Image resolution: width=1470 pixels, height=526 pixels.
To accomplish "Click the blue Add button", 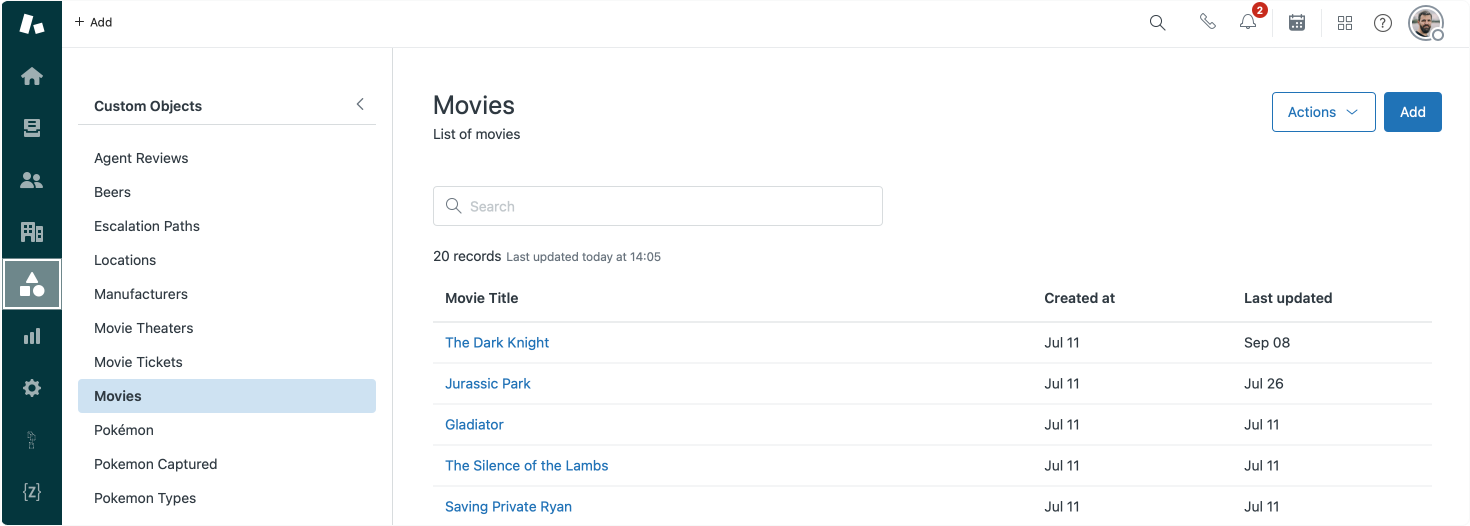I will tap(1412, 112).
